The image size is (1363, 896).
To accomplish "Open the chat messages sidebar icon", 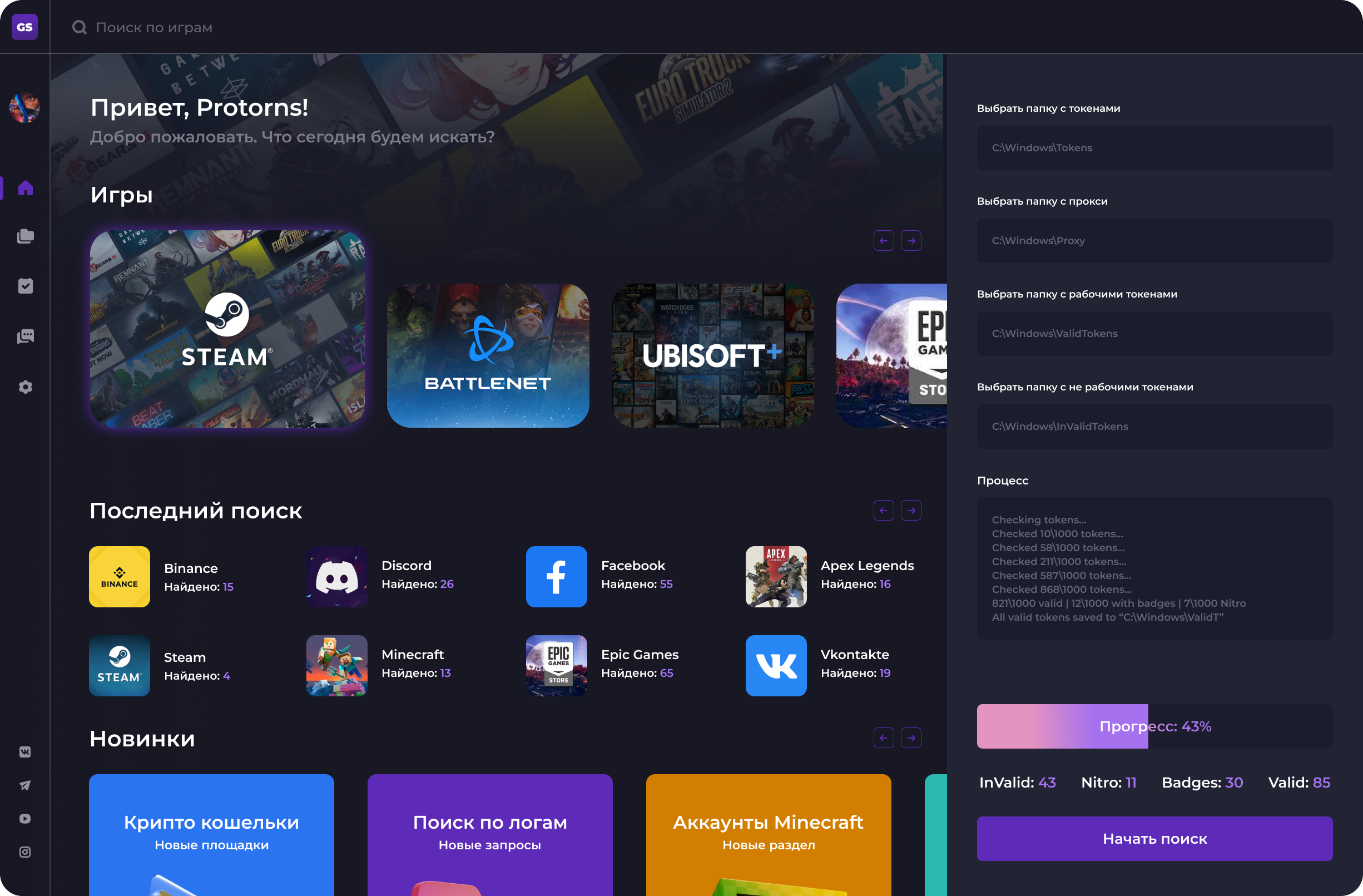I will (25, 336).
